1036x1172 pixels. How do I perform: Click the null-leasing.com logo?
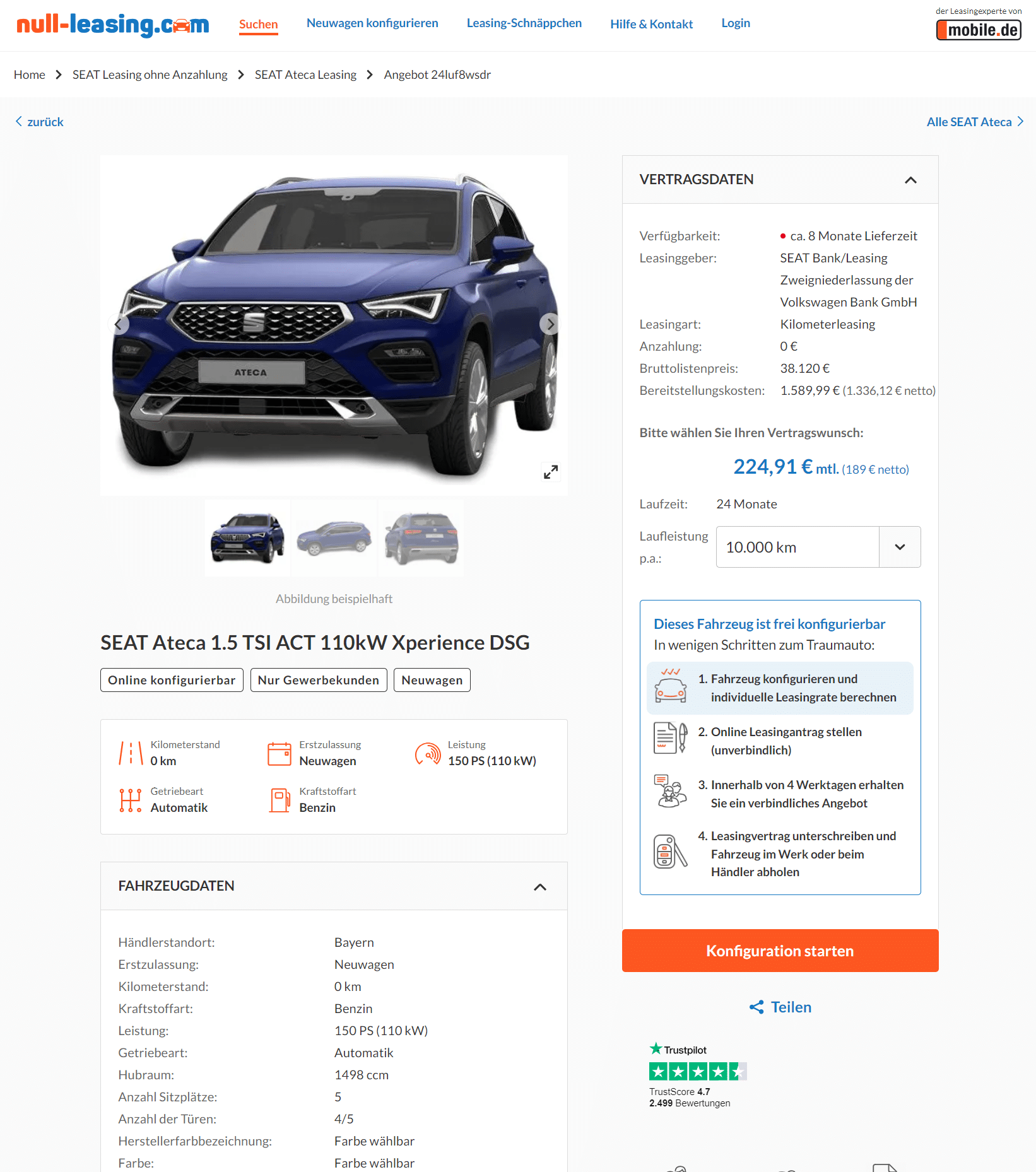tap(112, 25)
